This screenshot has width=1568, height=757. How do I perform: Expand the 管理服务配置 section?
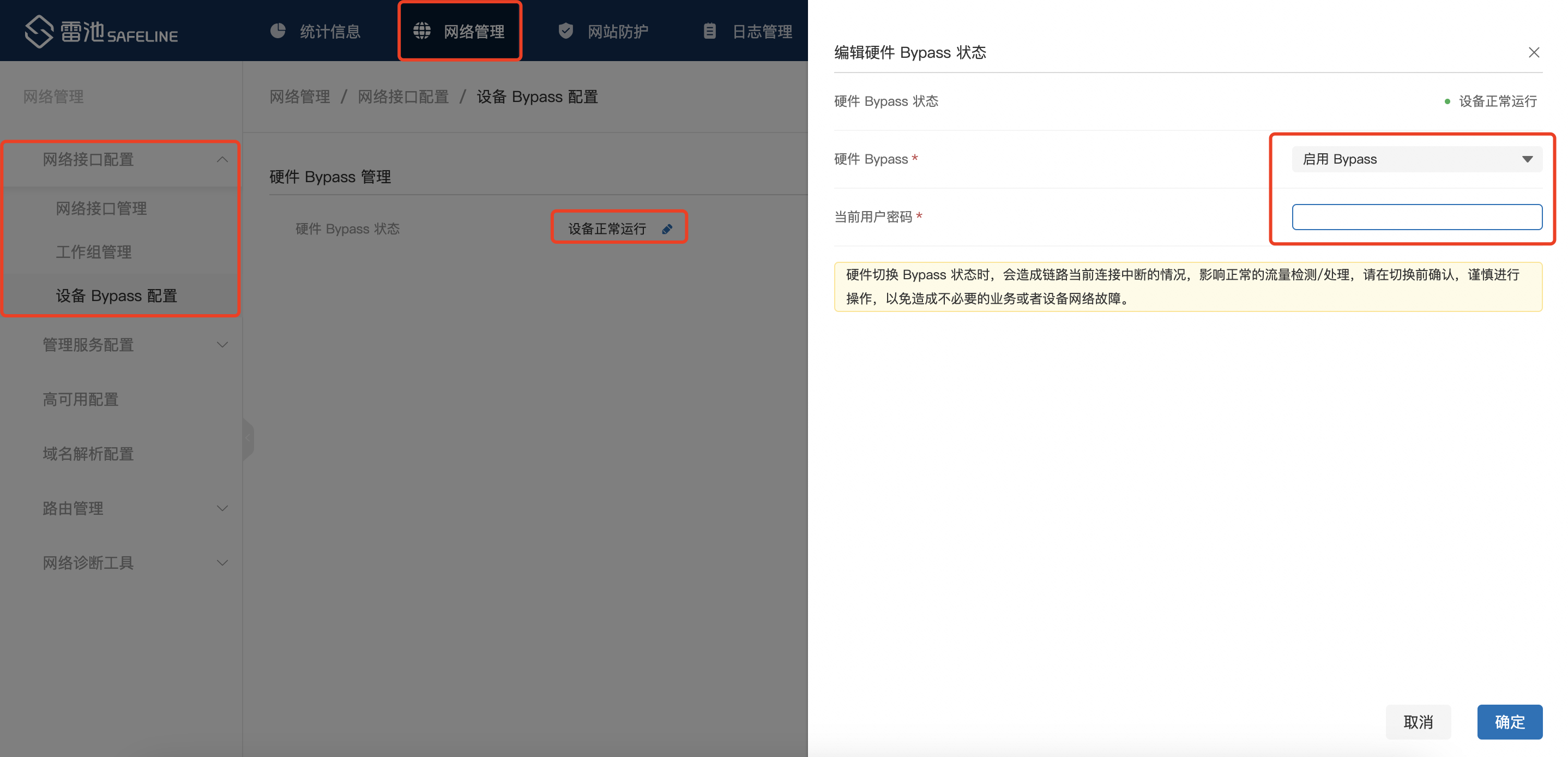pos(222,345)
